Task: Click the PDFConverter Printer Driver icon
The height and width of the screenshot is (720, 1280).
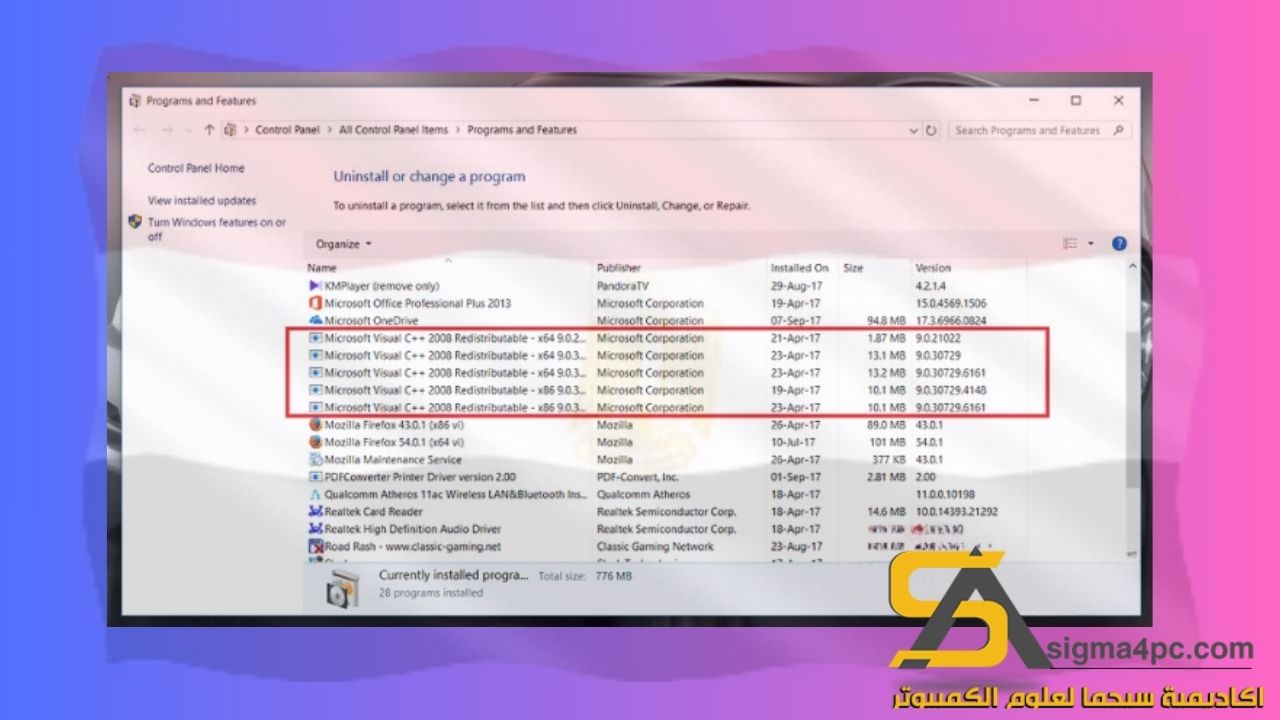Action: coord(315,477)
